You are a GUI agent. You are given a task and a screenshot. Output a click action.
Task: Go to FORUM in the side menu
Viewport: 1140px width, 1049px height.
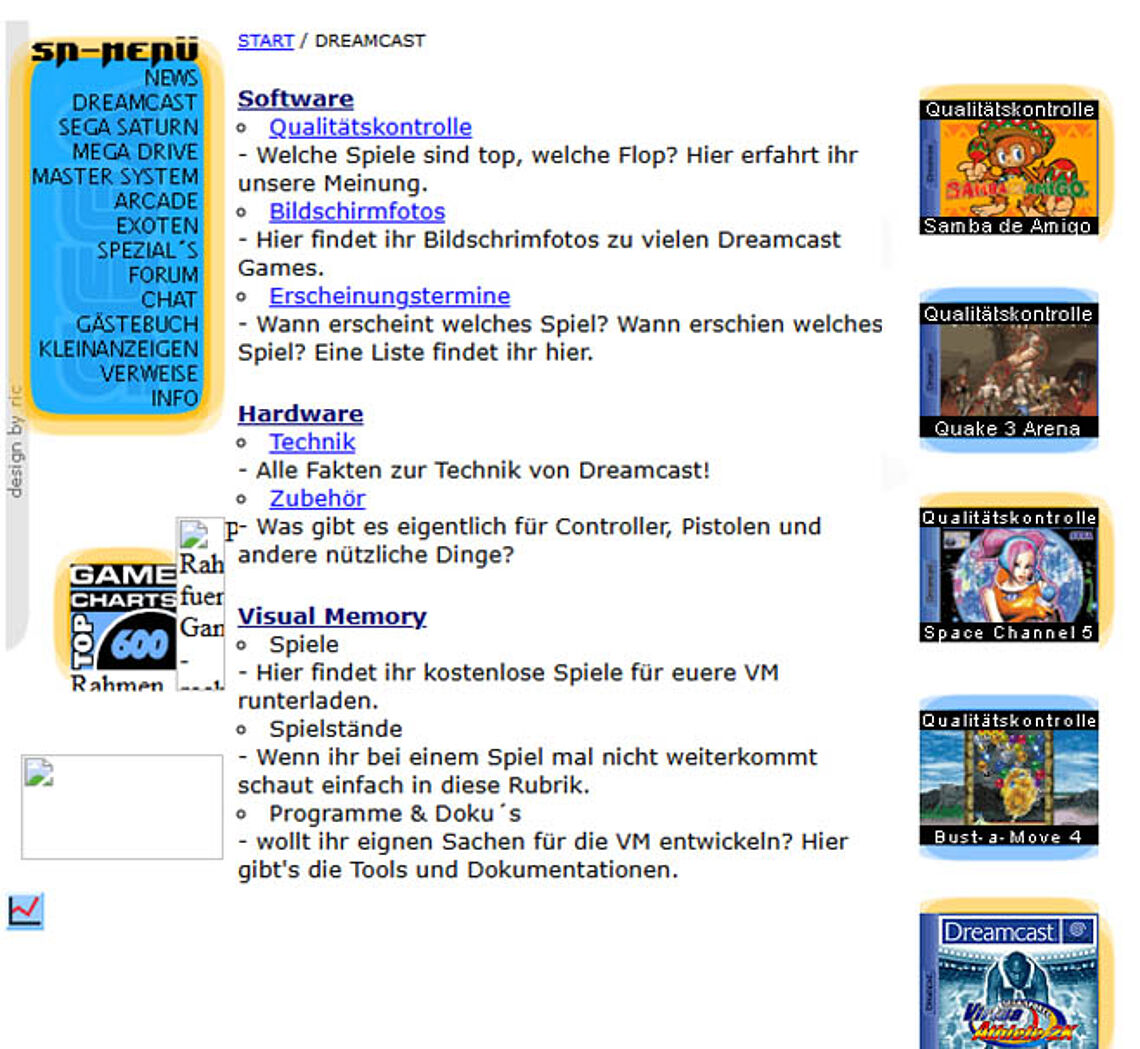pos(163,276)
